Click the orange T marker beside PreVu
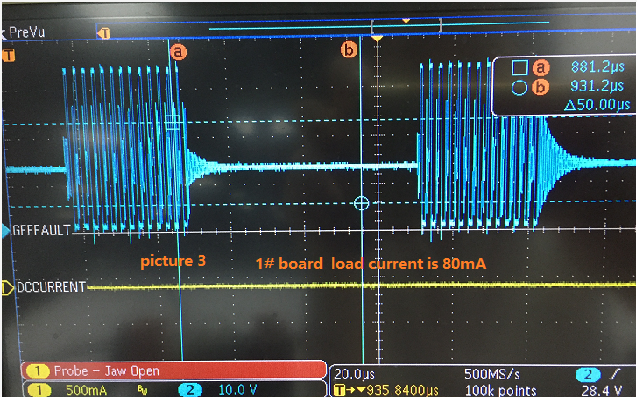Viewport: 637px width, 397px height. click(104, 33)
